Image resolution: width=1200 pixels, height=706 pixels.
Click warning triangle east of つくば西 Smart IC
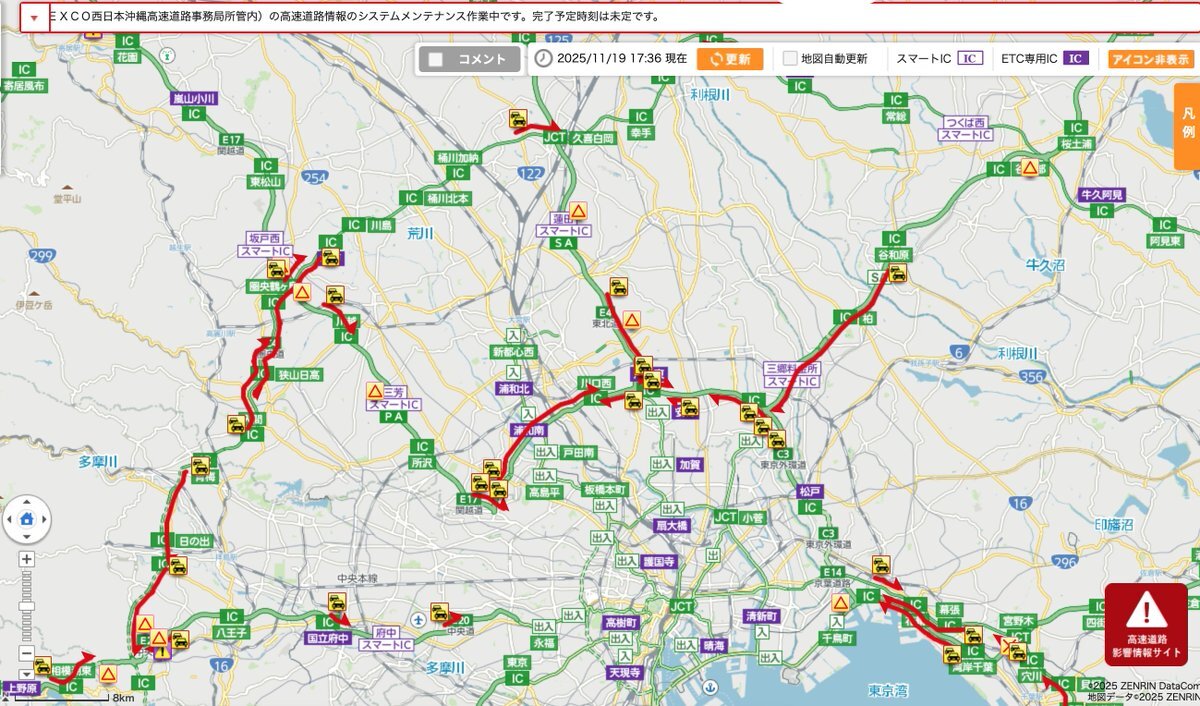(1029, 168)
